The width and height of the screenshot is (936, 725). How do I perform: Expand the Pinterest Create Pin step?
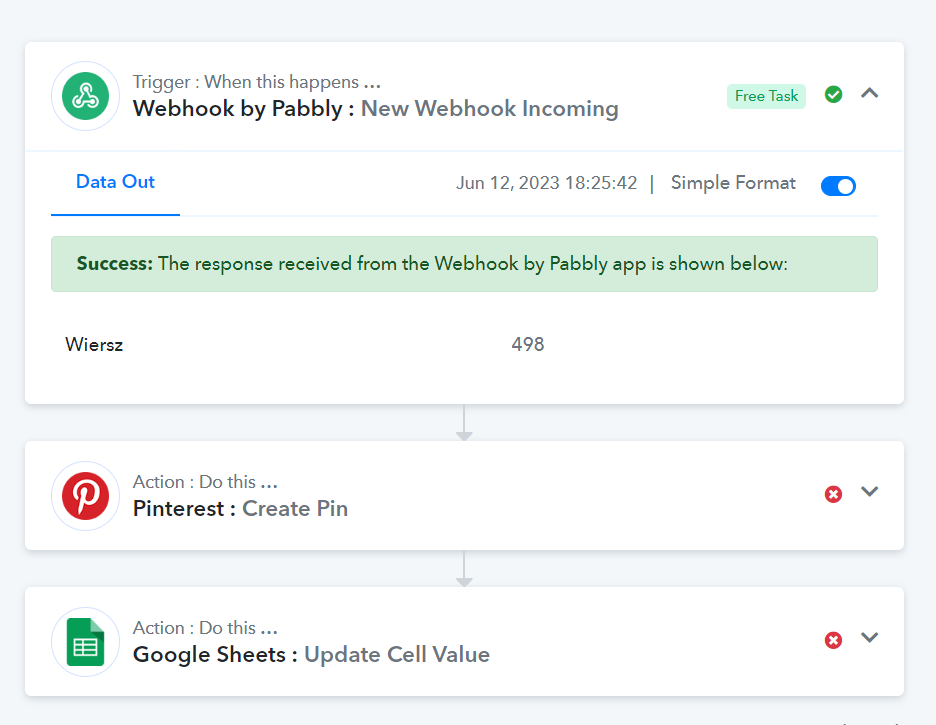[x=870, y=491]
